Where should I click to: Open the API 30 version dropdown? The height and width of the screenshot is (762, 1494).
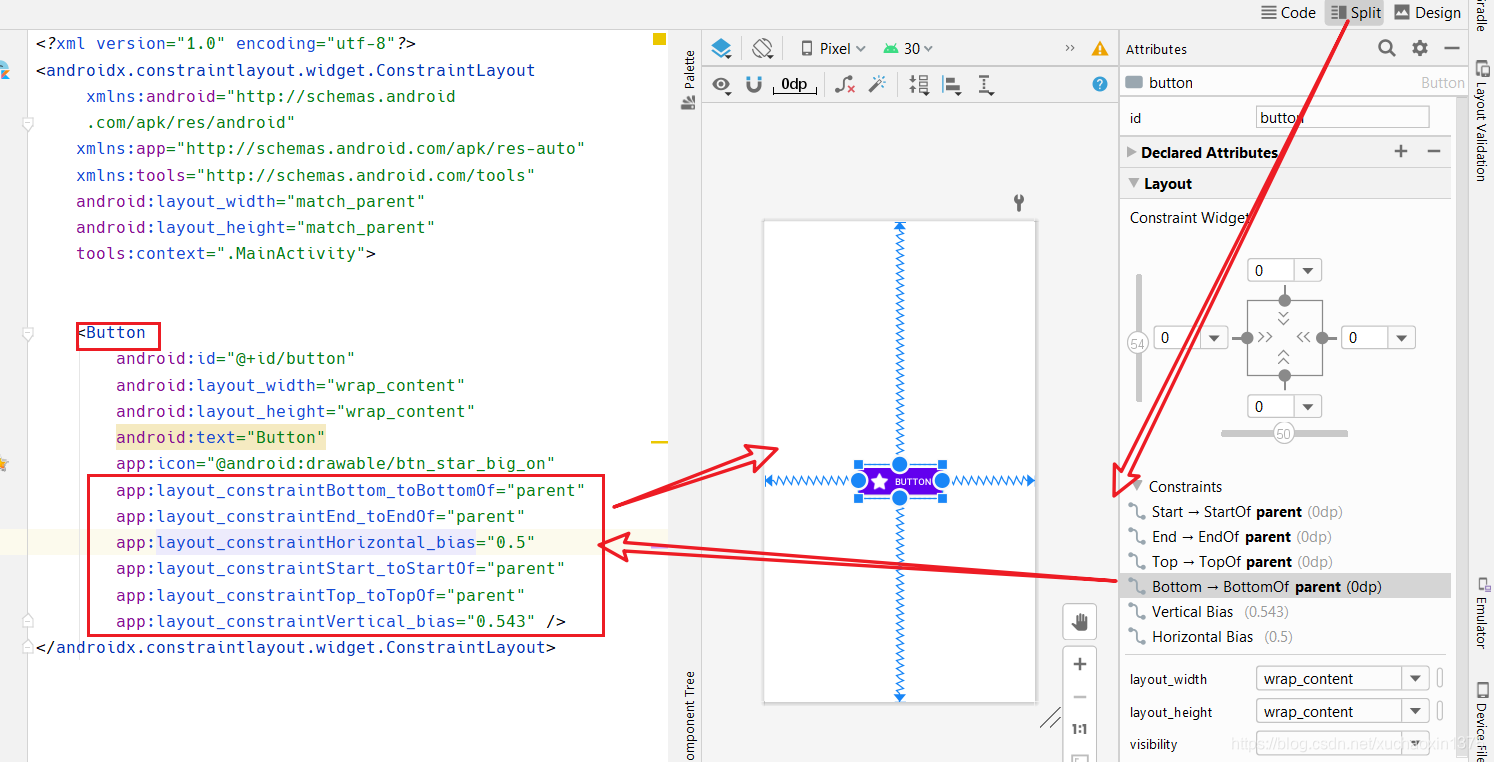(908, 48)
